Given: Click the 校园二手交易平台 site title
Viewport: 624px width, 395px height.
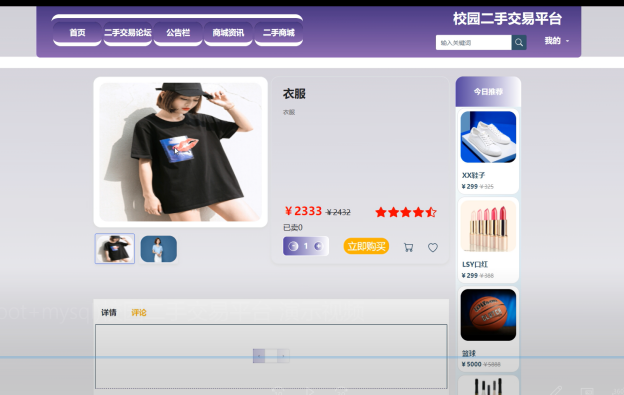Looking at the screenshot, I should coord(507,19).
